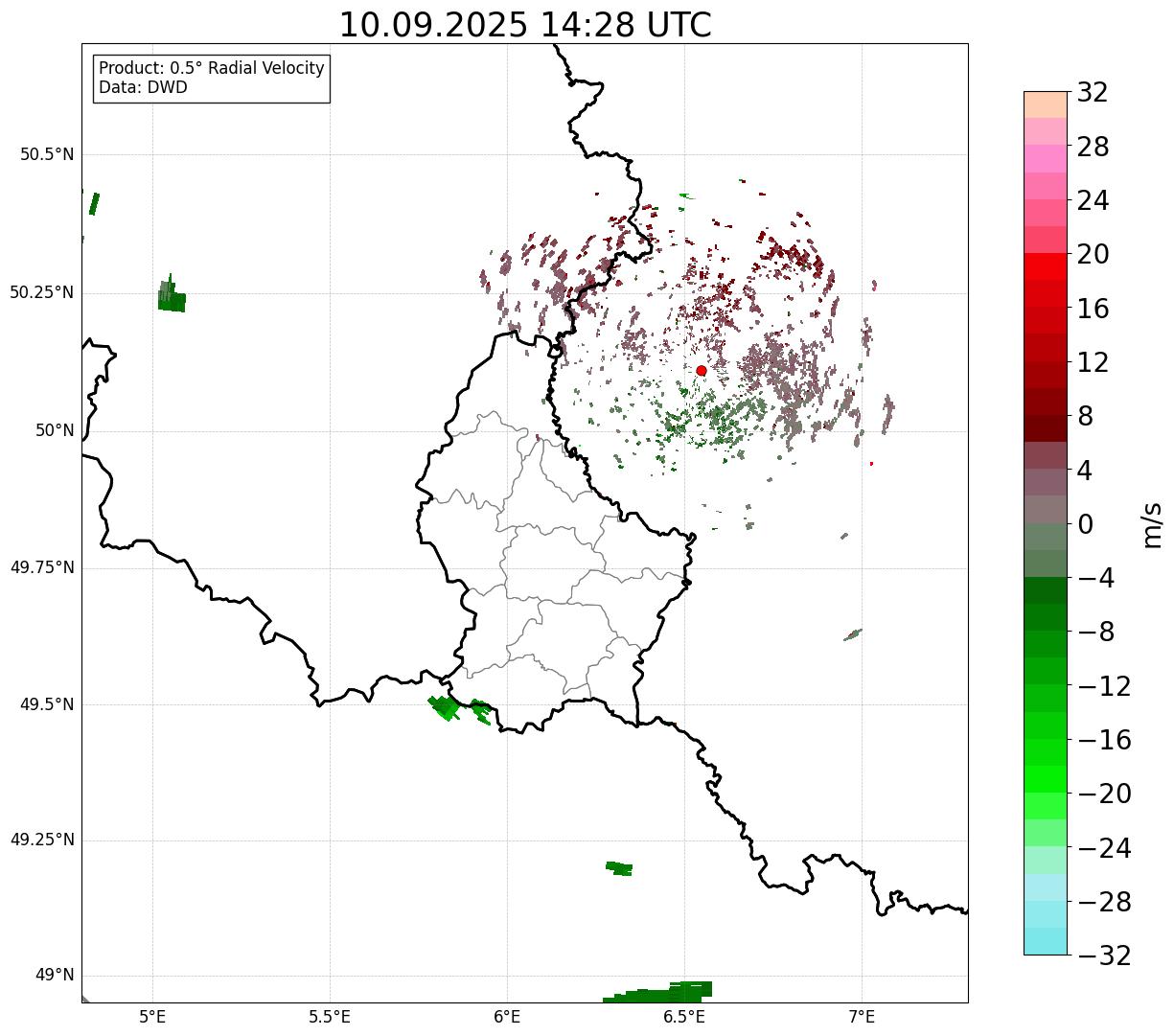Image resolution: width=1174 pixels, height=1036 pixels.
Task: Click the 49.5°N latitude label
Action: pyautogui.click(x=47, y=704)
